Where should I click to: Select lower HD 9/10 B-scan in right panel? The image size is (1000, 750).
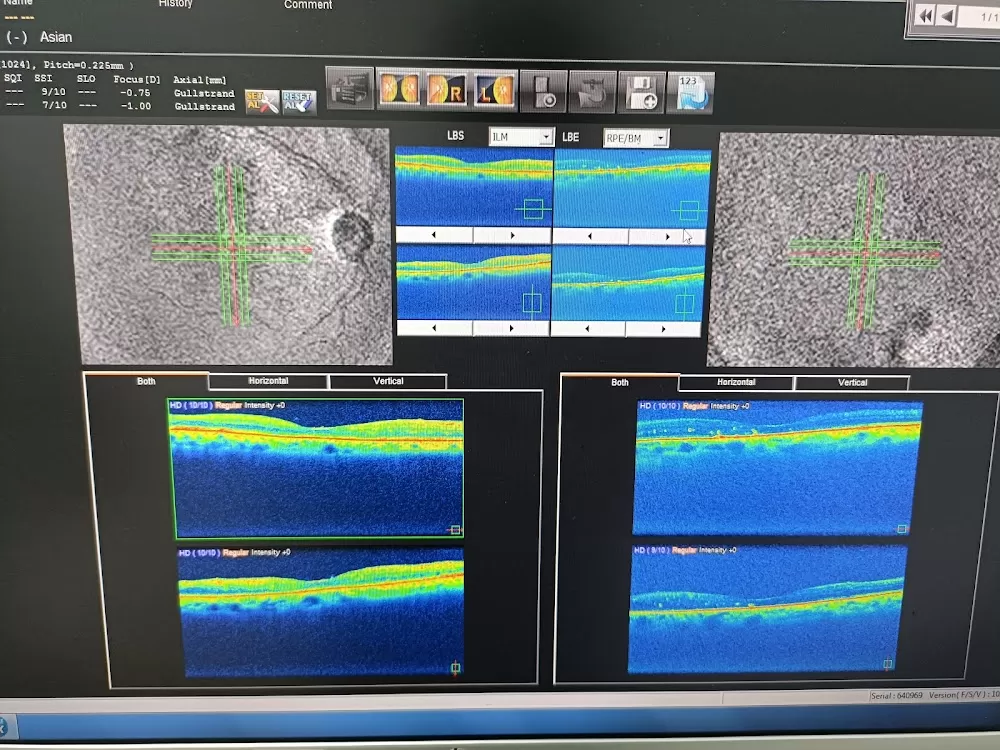767,608
